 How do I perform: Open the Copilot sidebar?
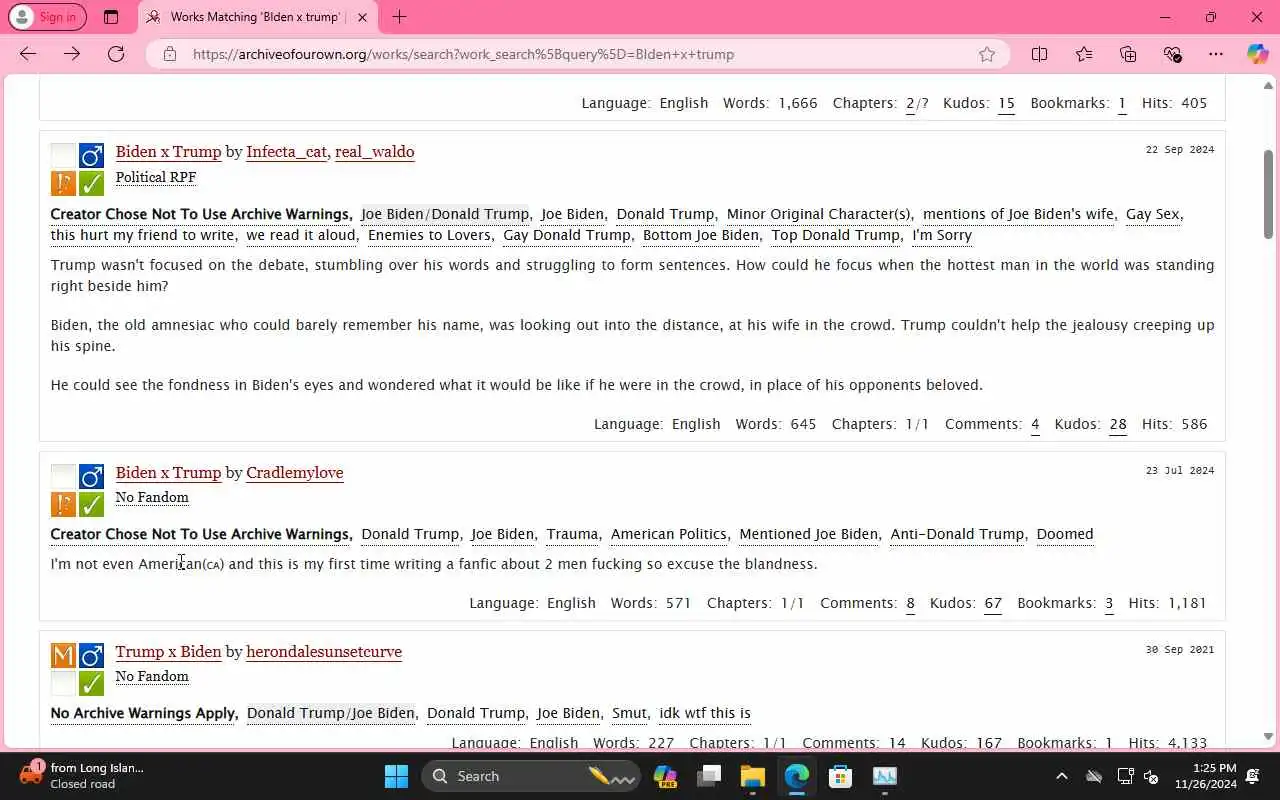(x=1257, y=54)
